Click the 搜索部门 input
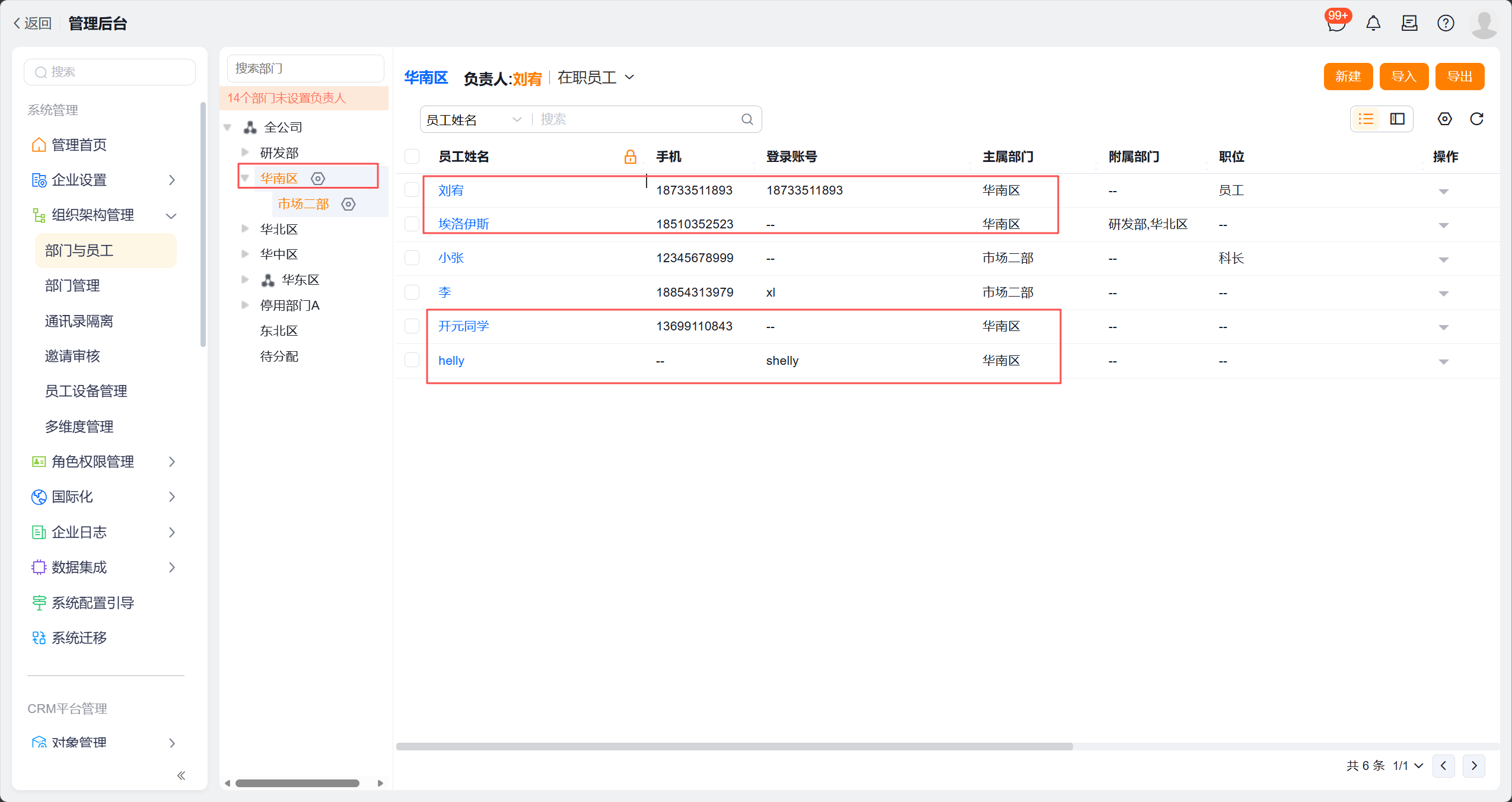The width and height of the screenshot is (1512, 802). 305,68
